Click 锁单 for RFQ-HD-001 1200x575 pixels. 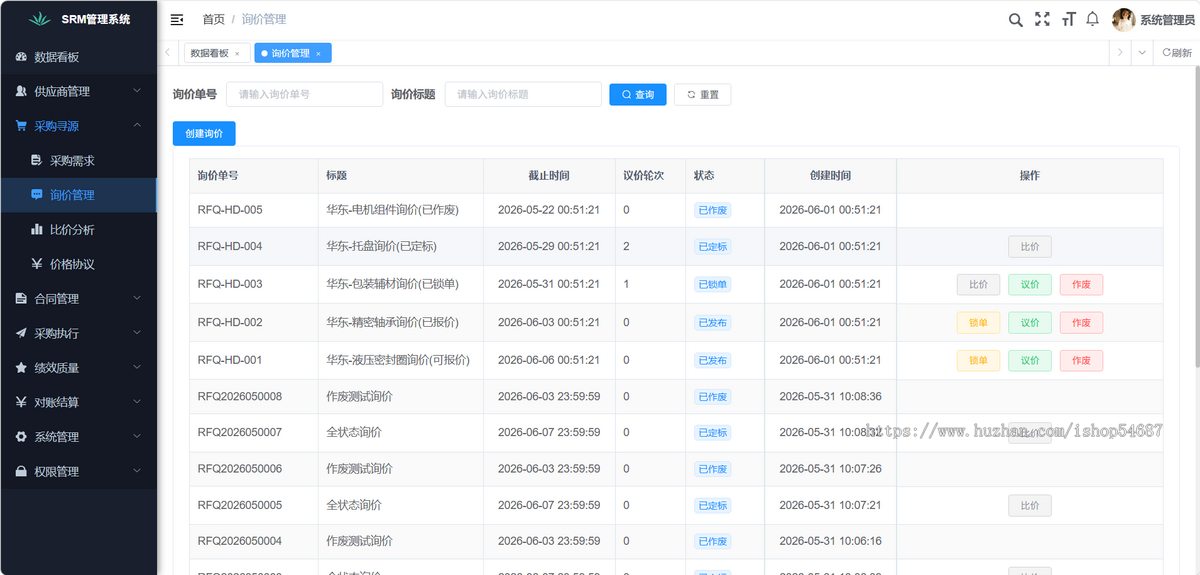978,360
